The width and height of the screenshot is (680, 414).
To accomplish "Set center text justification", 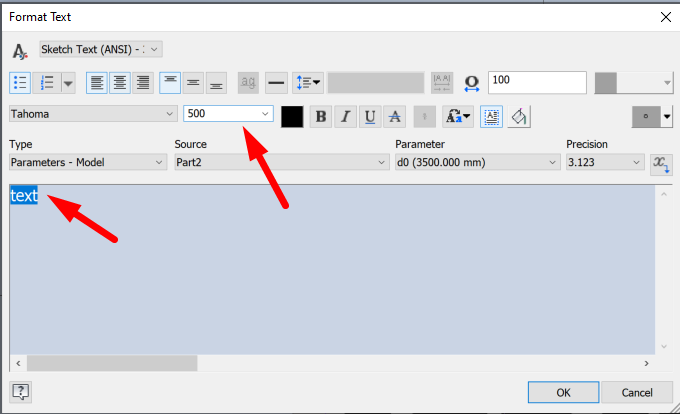I will [120, 82].
